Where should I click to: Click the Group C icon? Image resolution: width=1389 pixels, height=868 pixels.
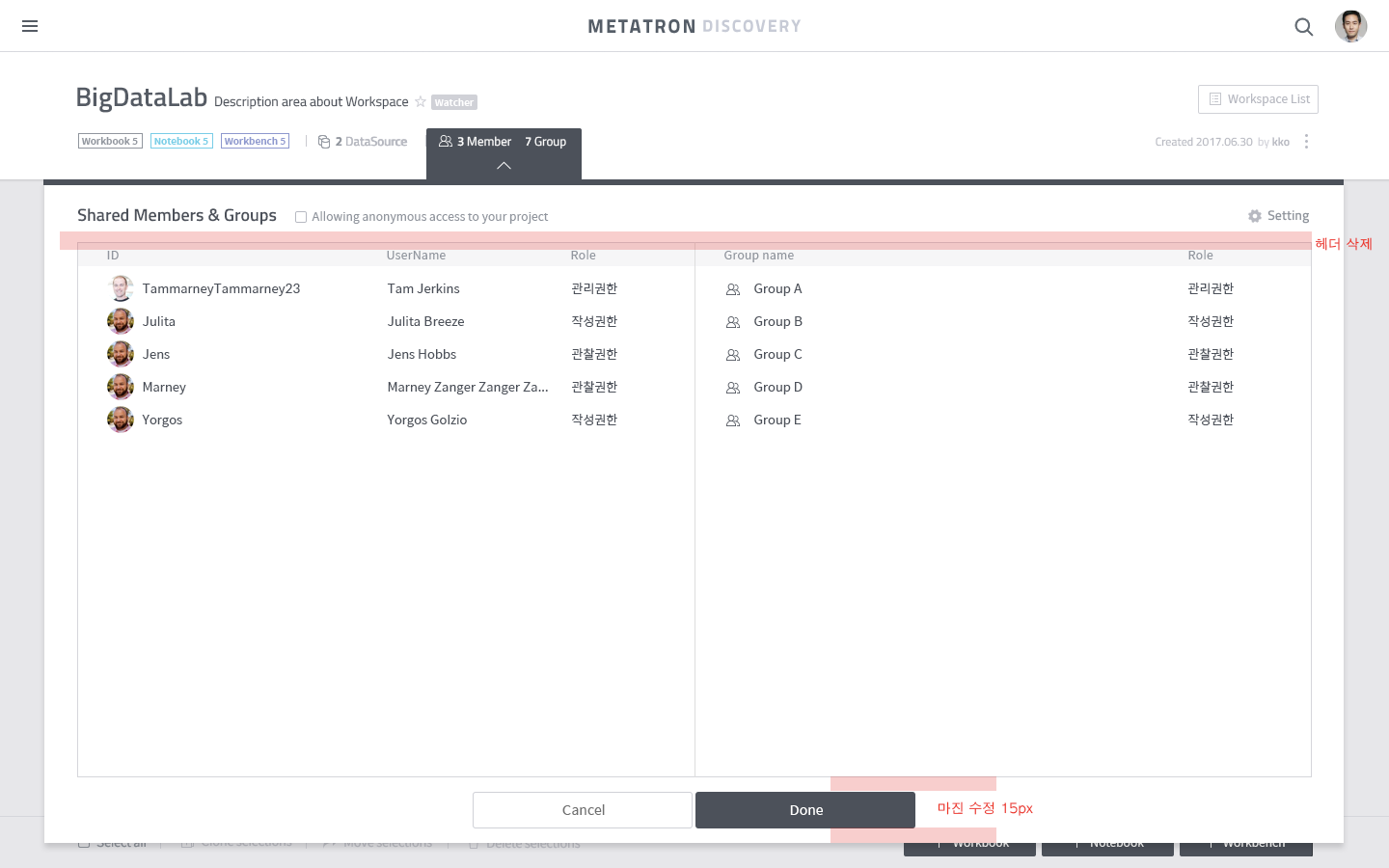[x=733, y=355]
